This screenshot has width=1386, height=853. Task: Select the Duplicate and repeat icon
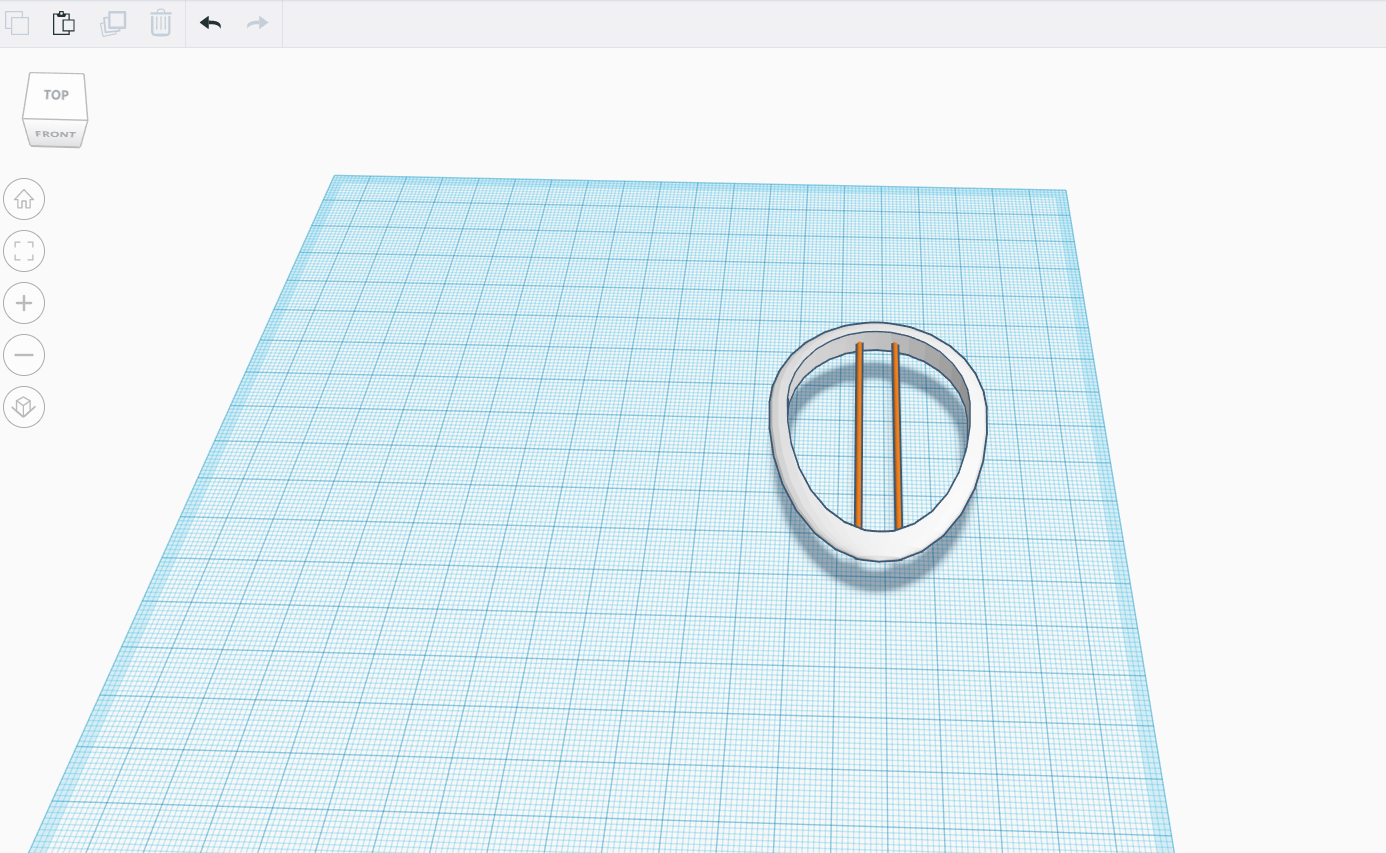click(112, 22)
